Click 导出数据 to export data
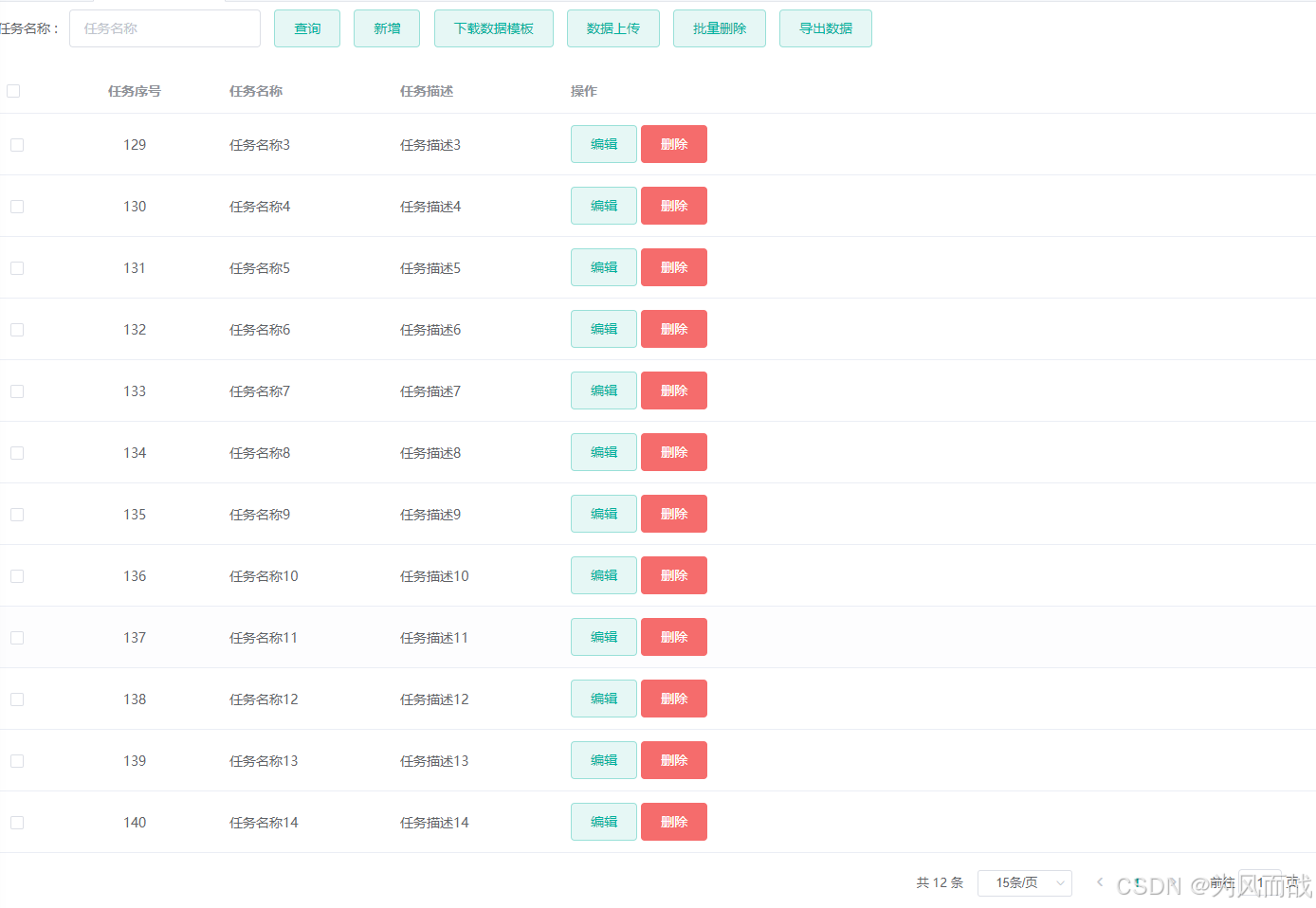 pyautogui.click(x=825, y=28)
